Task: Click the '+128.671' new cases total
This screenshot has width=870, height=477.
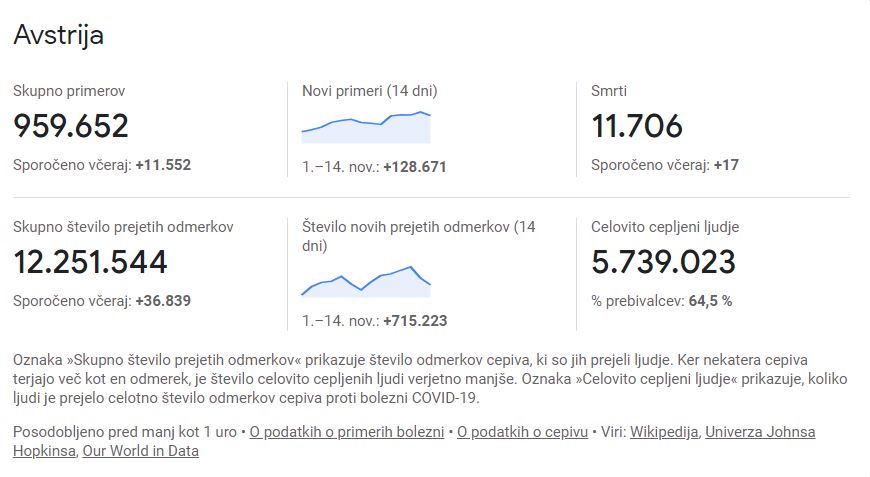Action: tap(414, 167)
